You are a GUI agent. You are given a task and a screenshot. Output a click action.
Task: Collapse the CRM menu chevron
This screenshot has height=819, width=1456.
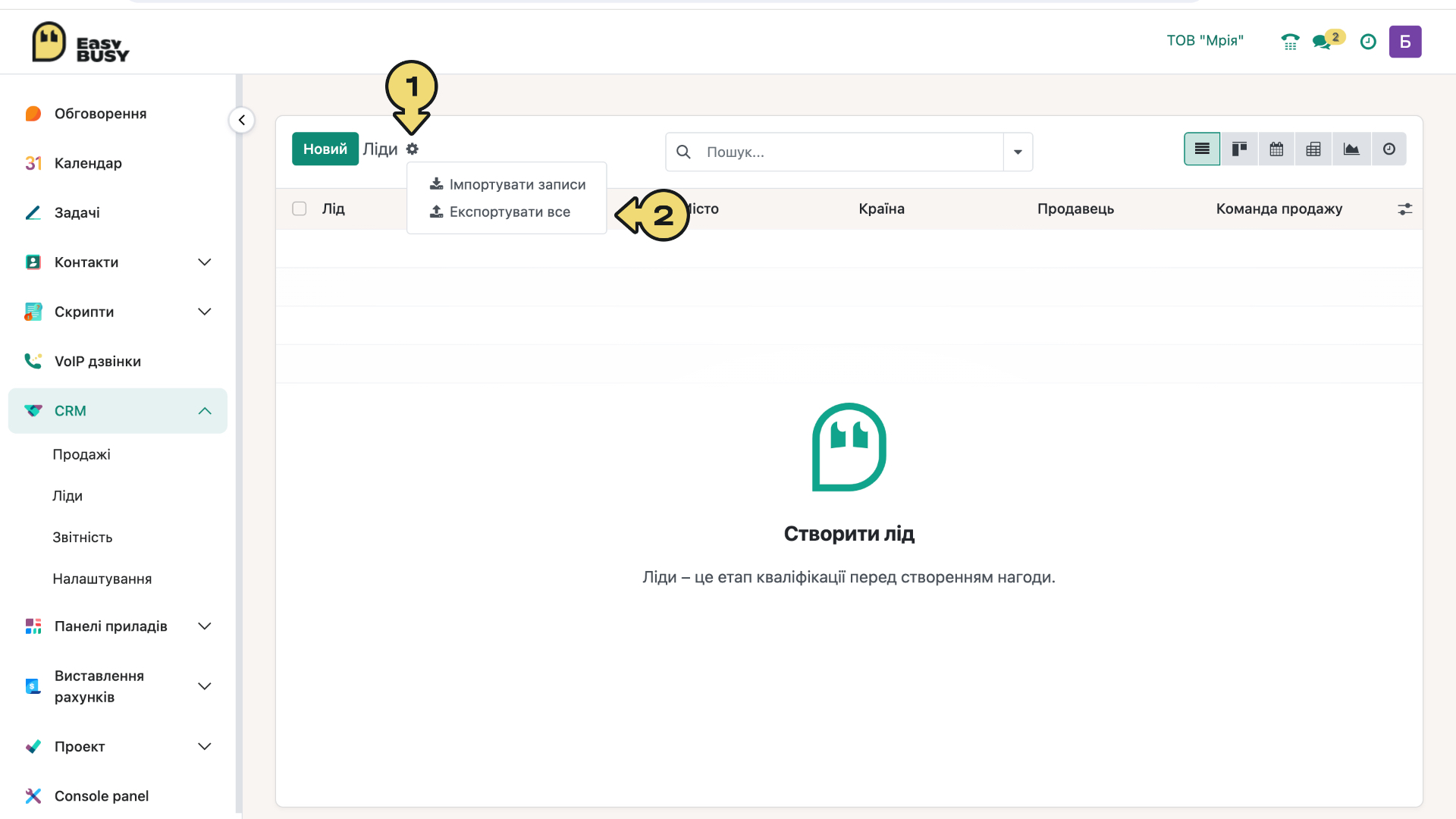205,411
